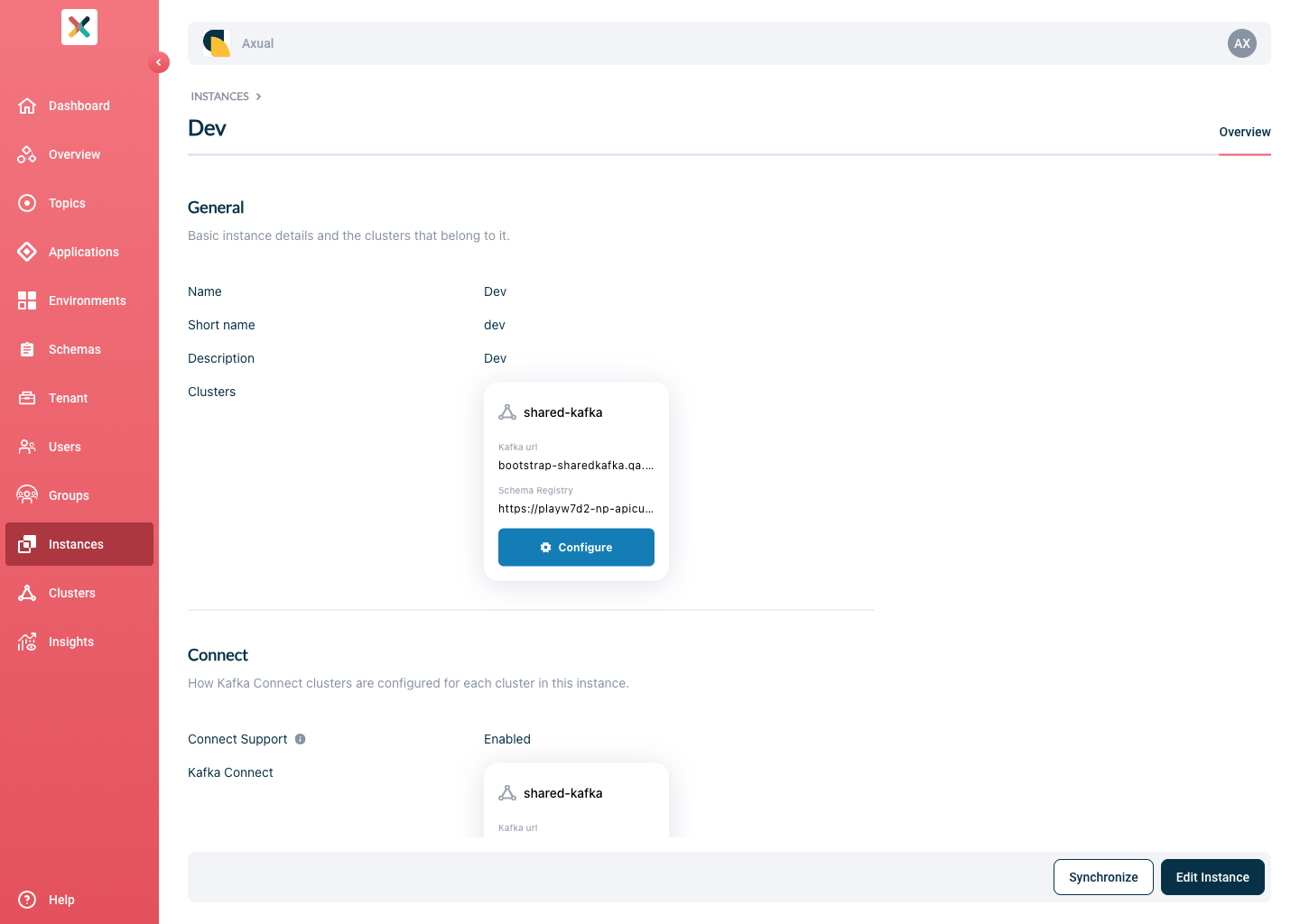Click the Topics circle icon
1300x924 pixels.
point(27,203)
